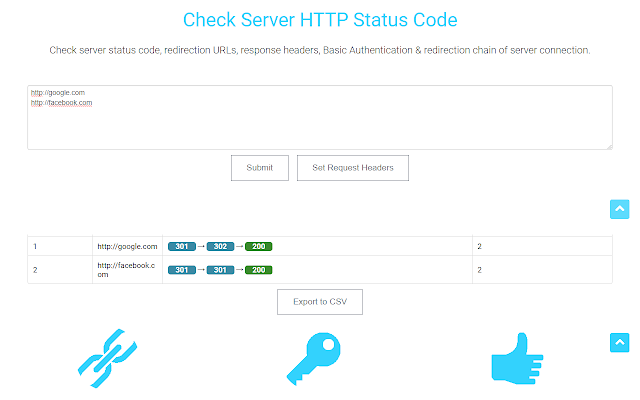Click http://google.com line in the textarea
The height and width of the screenshot is (400, 640).
[x=58, y=93]
